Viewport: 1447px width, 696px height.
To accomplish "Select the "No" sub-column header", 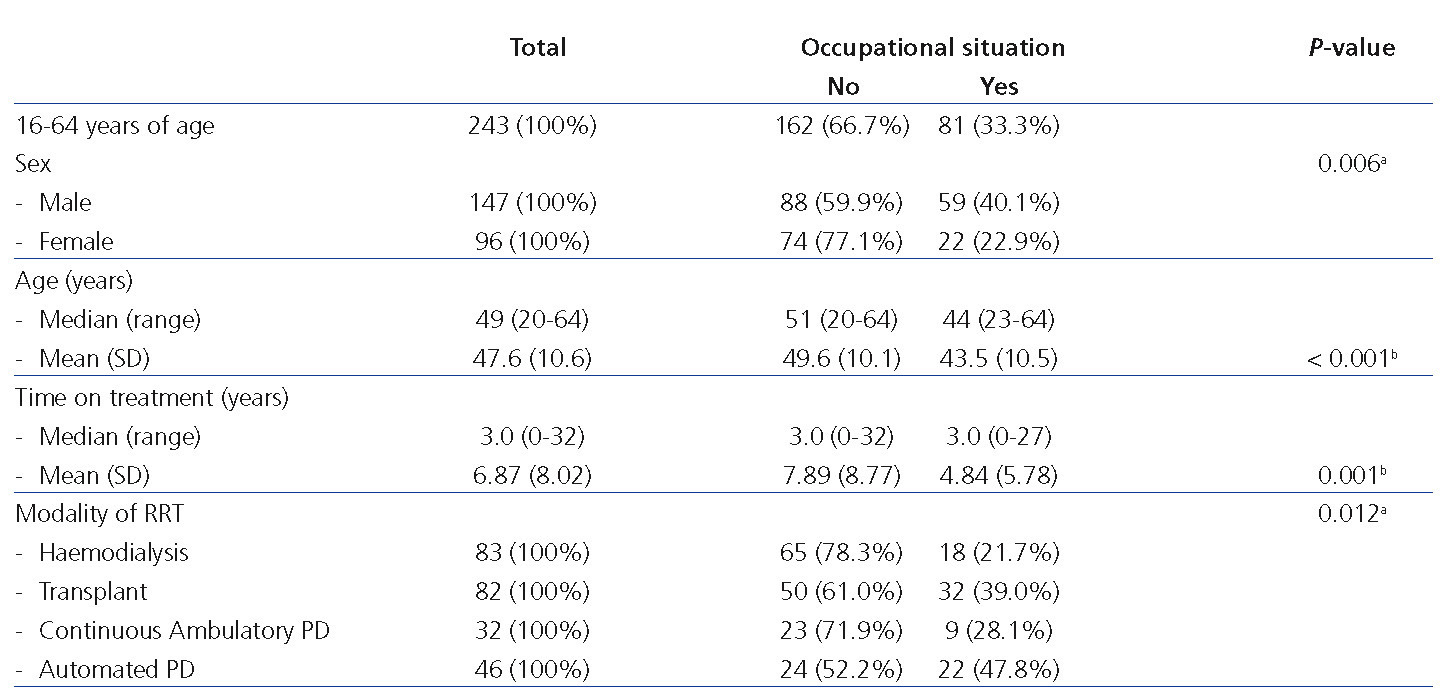I will tap(843, 87).
